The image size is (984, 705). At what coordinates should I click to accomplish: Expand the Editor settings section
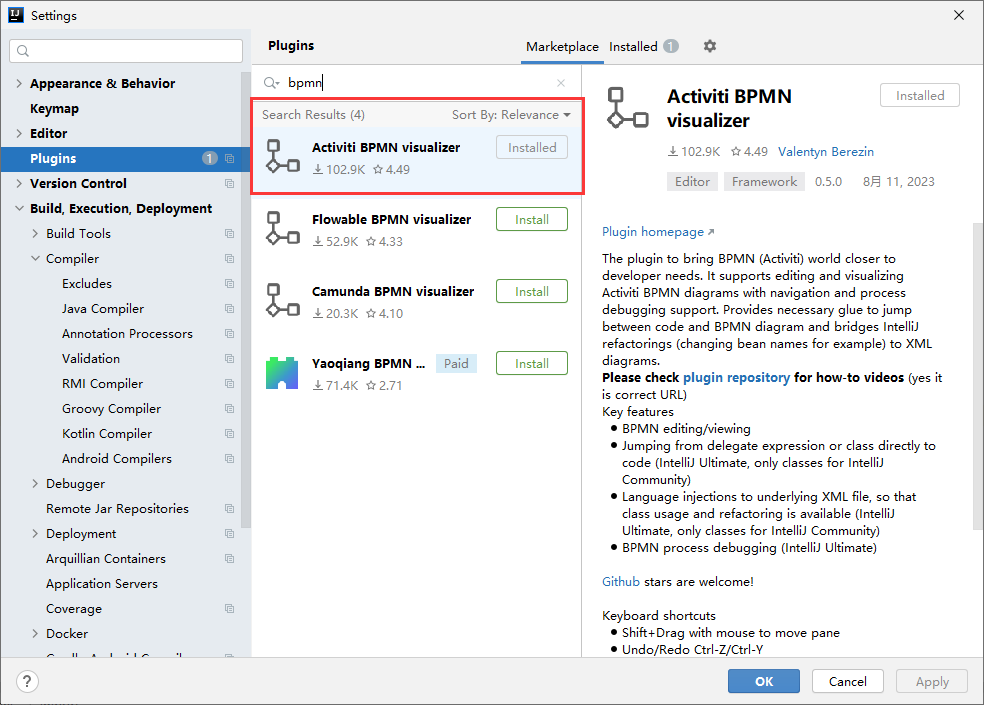tap(19, 133)
